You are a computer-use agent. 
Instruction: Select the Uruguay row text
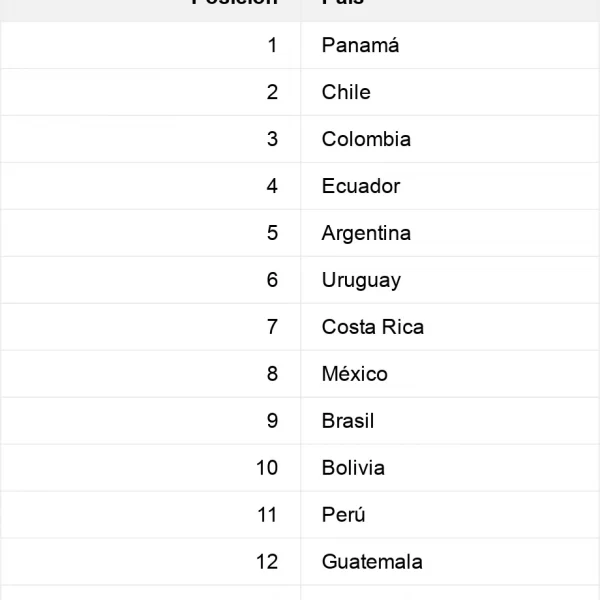pos(361,280)
